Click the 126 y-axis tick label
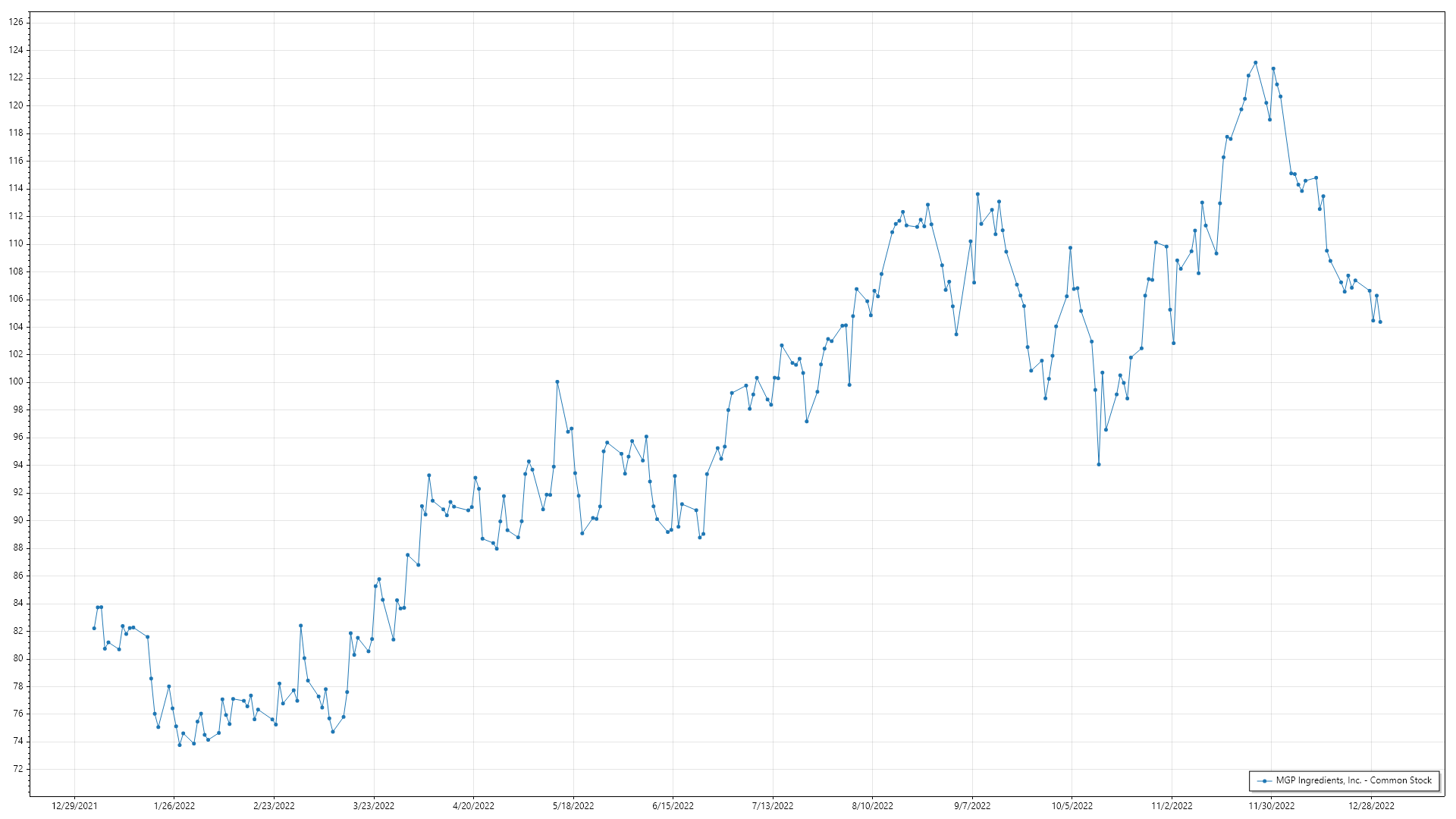This screenshot has width=1456, height=819. pyautogui.click(x=16, y=22)
